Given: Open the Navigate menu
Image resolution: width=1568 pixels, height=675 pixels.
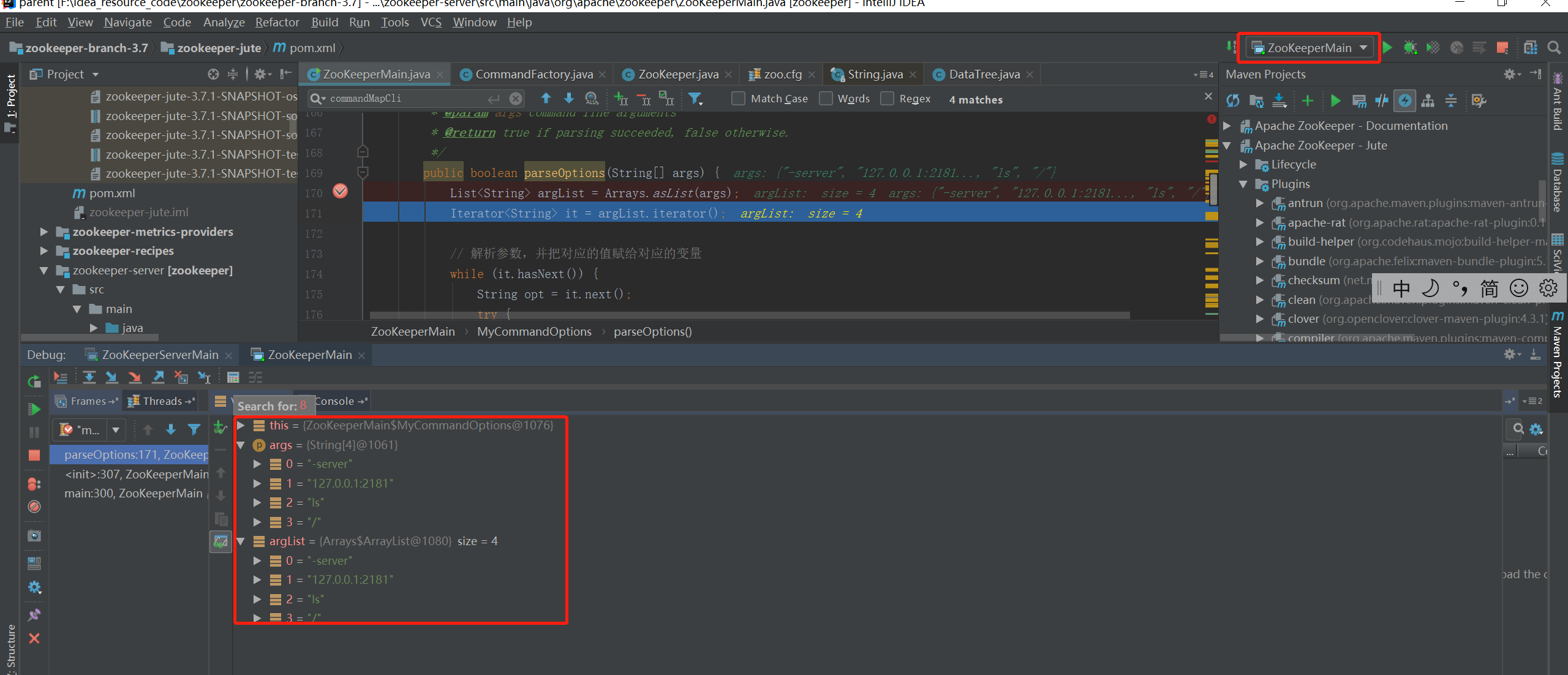Looking at the screenshot, I should 127,22.
